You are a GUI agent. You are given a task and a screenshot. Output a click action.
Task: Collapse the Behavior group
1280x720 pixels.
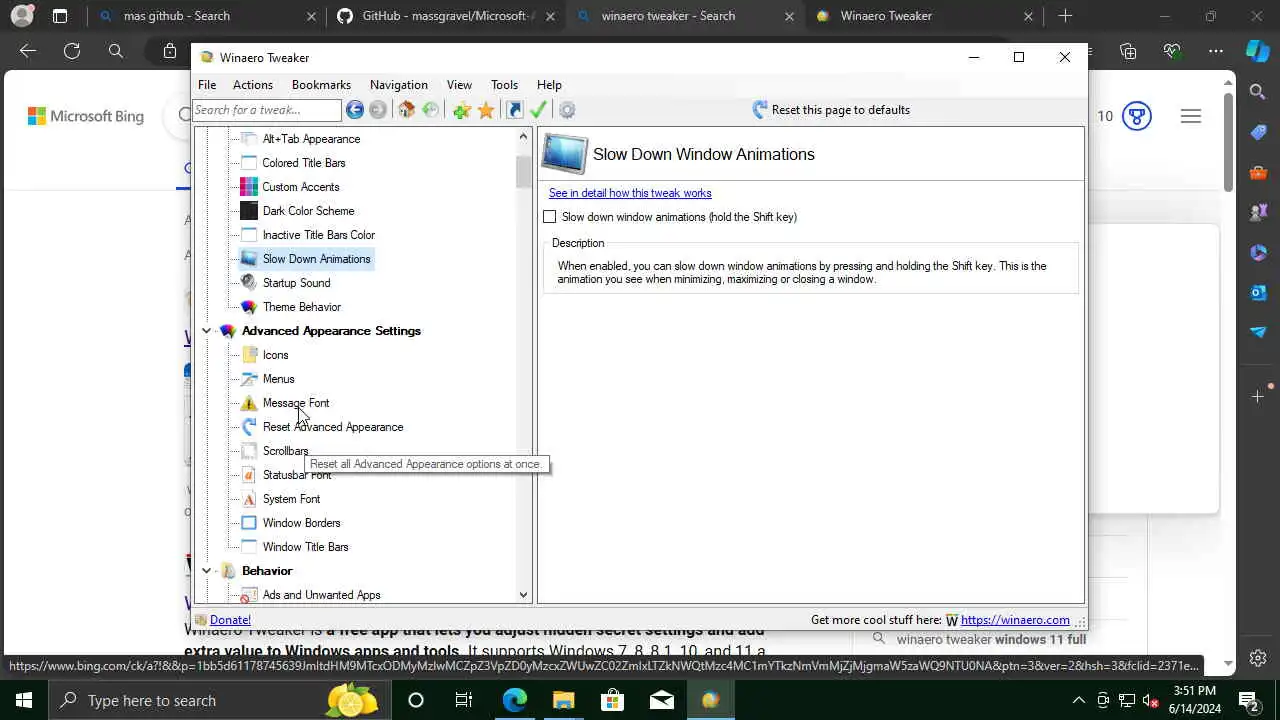207,571
